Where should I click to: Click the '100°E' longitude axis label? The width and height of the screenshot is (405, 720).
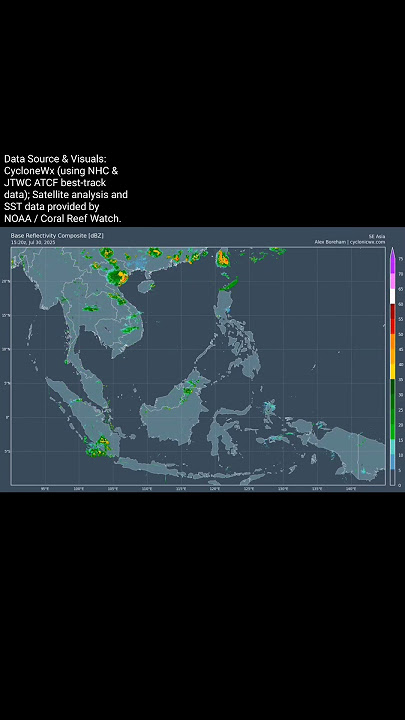(x=79, y=489)
